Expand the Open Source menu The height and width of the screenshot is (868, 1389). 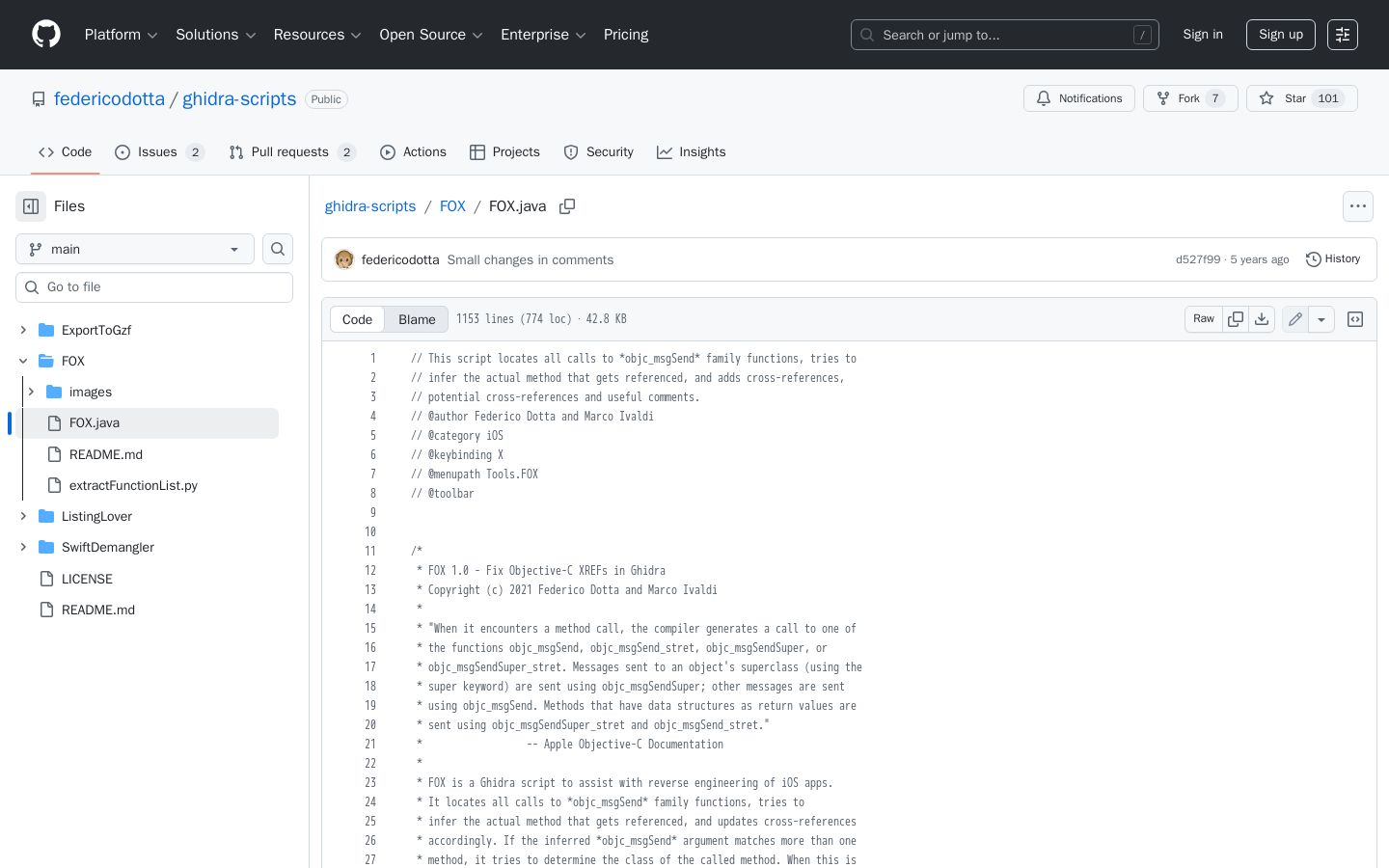[431, 35]
